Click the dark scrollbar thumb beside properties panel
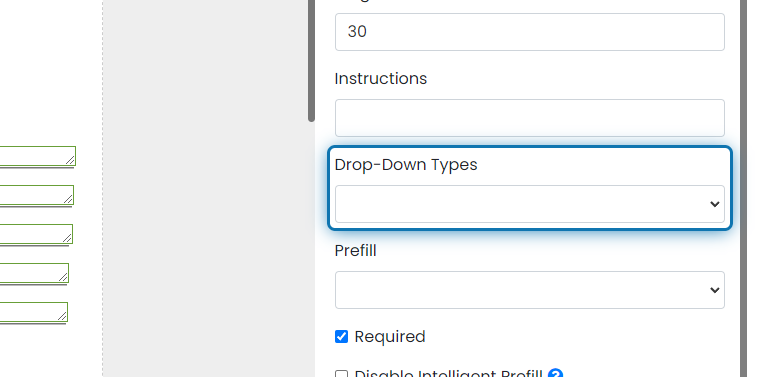The width and height of the screenshot is (768, 377). point(311,61)
